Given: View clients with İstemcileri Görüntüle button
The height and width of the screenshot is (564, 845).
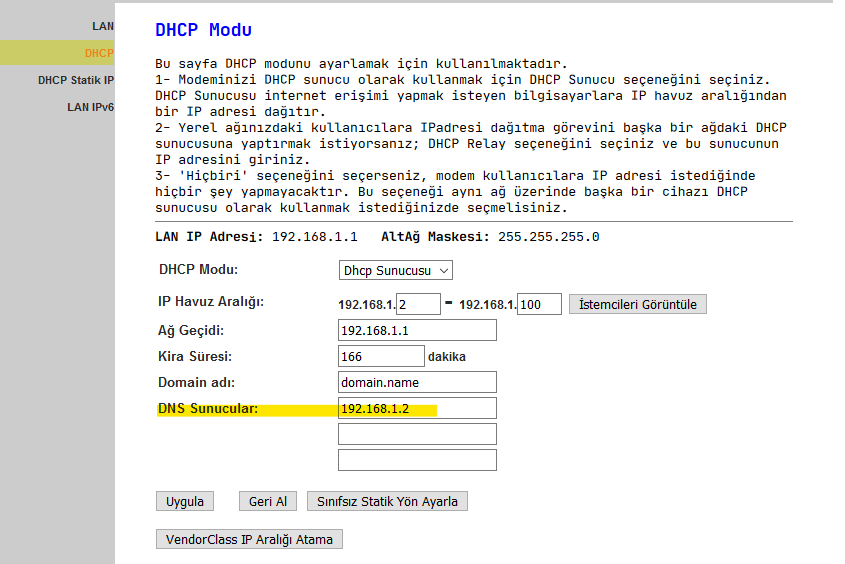Looking at the screenshot, I should tap(638, 304).
